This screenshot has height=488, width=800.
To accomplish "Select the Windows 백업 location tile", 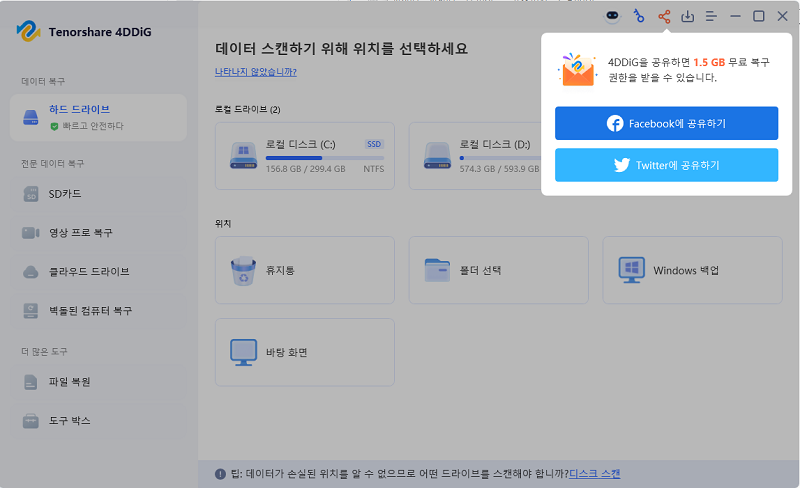I will coord(692,270).
